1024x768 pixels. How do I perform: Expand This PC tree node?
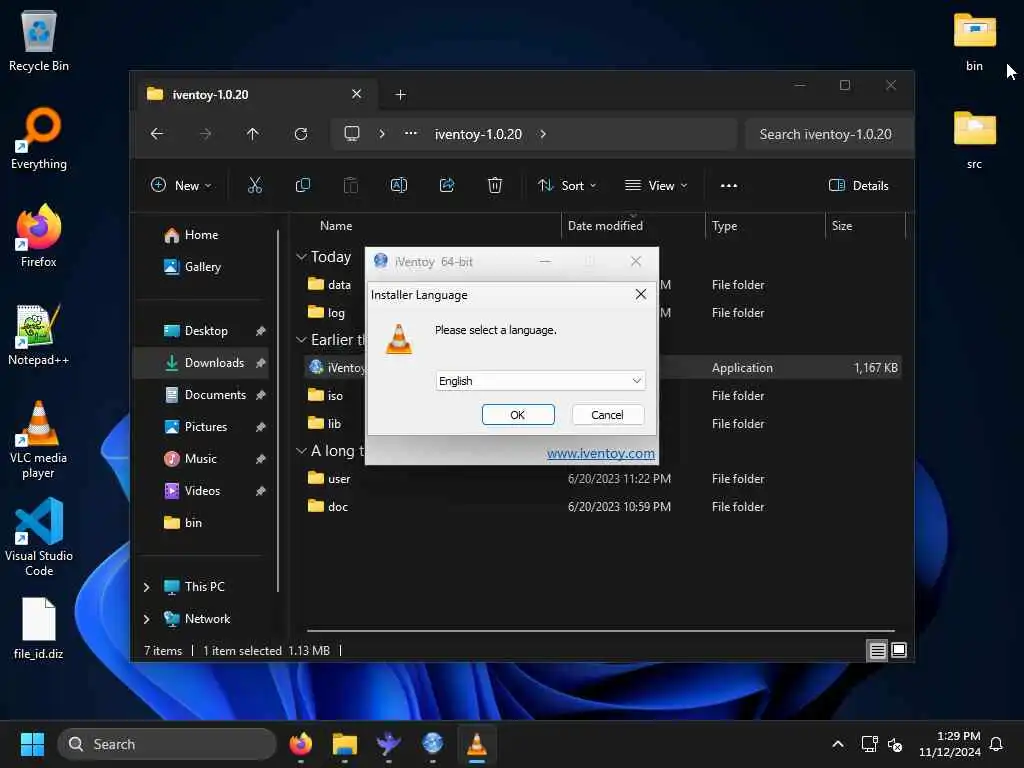(x=146, y=587)
